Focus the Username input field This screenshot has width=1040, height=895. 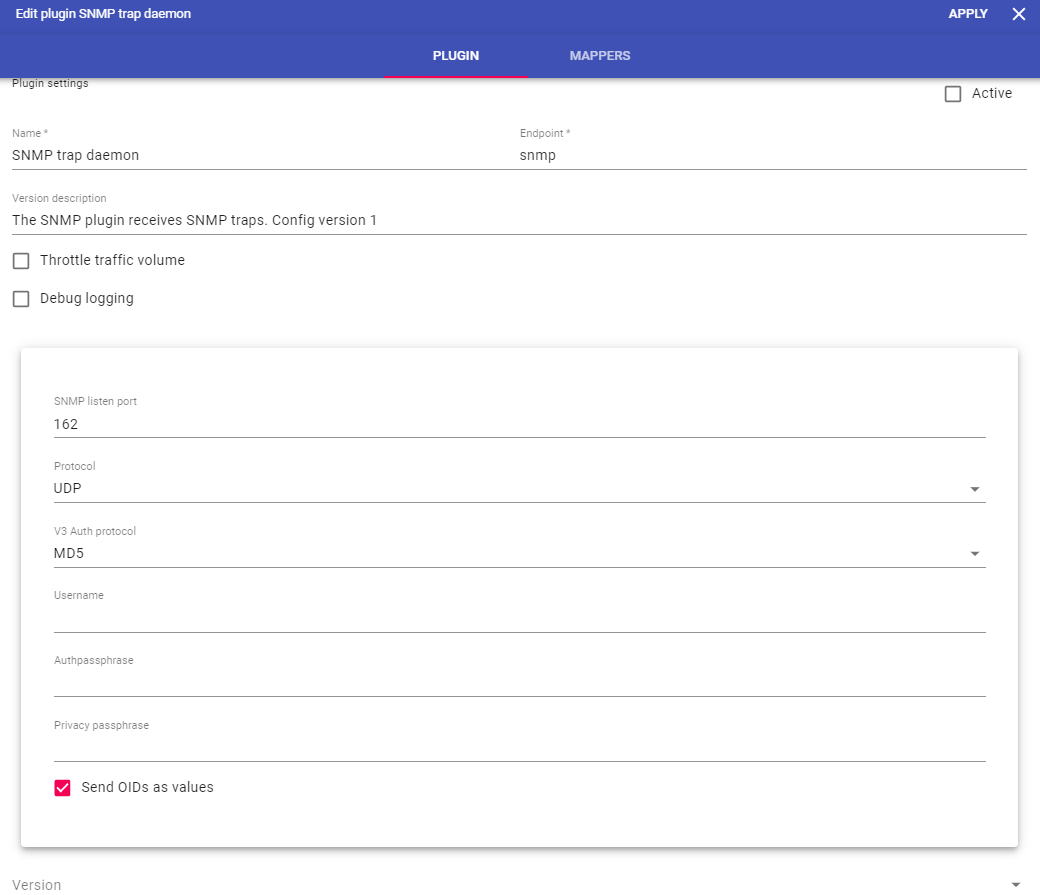(518, 618)
